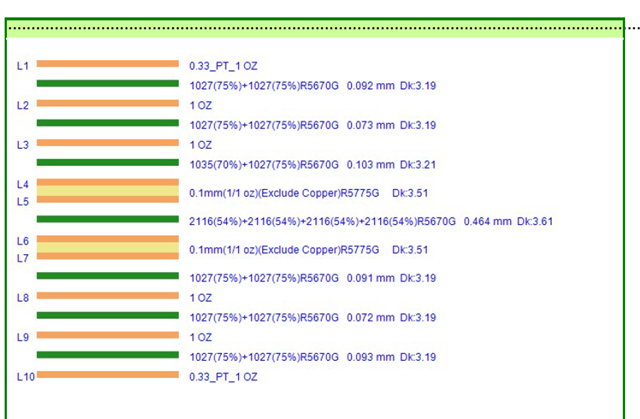Click the 0.103 mm prepreg thickness value
The height and width of the screenshot is (419, 640).
(x=371, y=165)
